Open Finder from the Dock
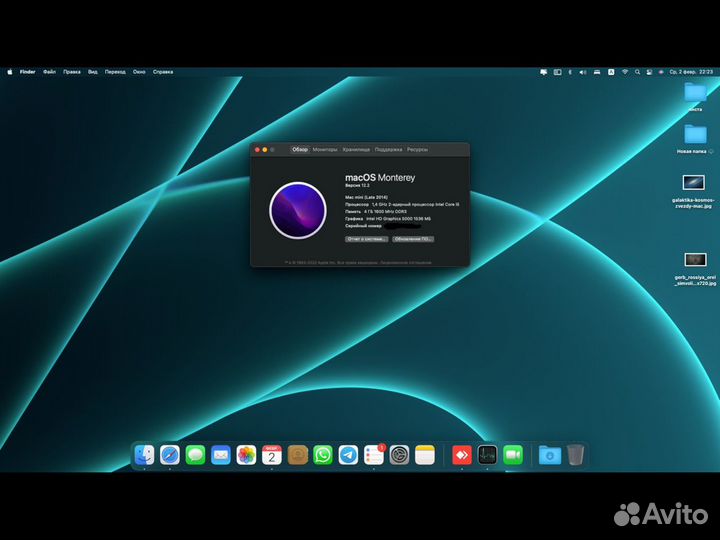 144,455
